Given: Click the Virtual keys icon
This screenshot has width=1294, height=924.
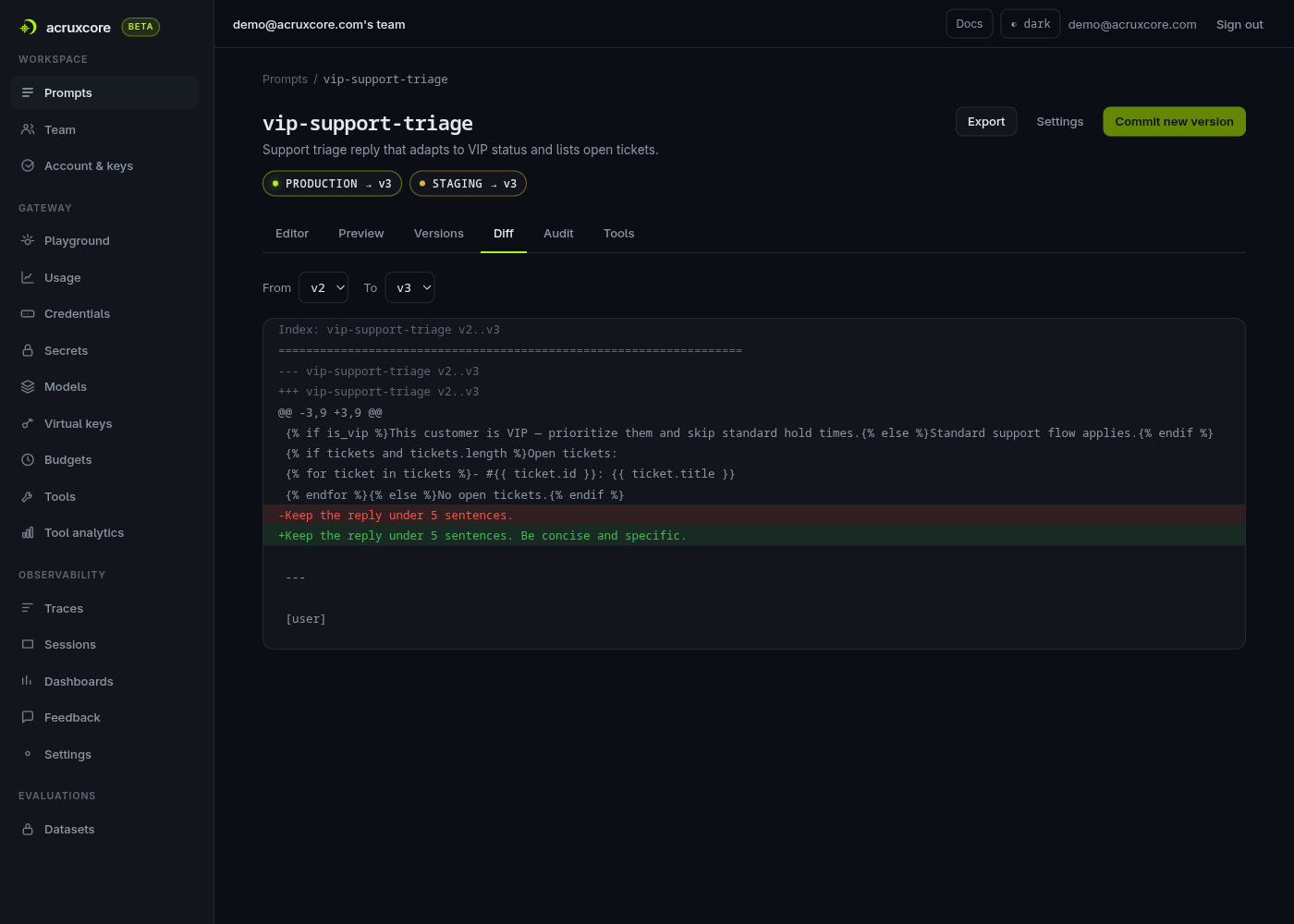Looking at the screenshot, I should pyautogui.click(x=28, y=424).
